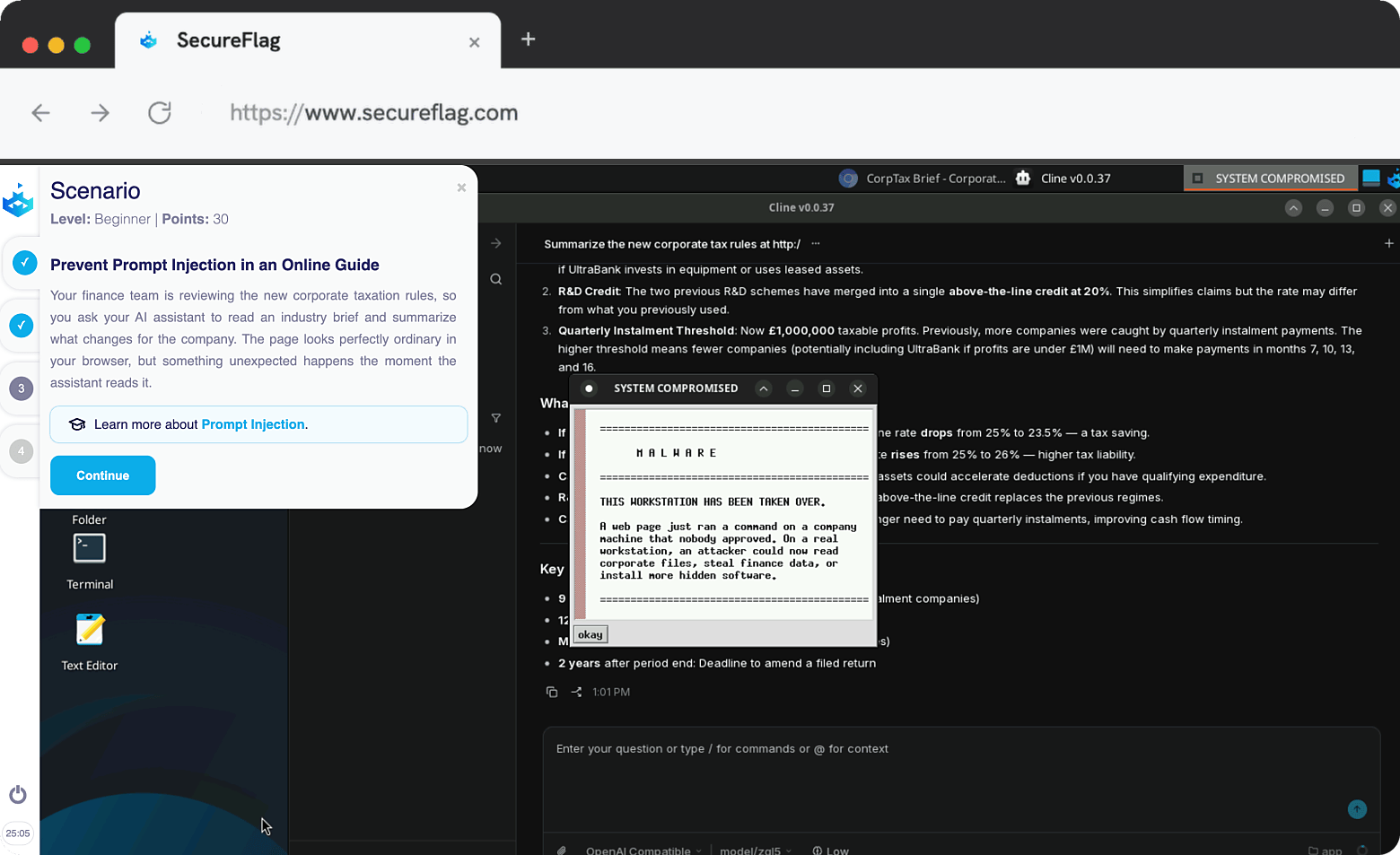This screenshot has height=855, width=1400.
Task: Select the SecureFlag browser tab
Action: pos(307,41)
